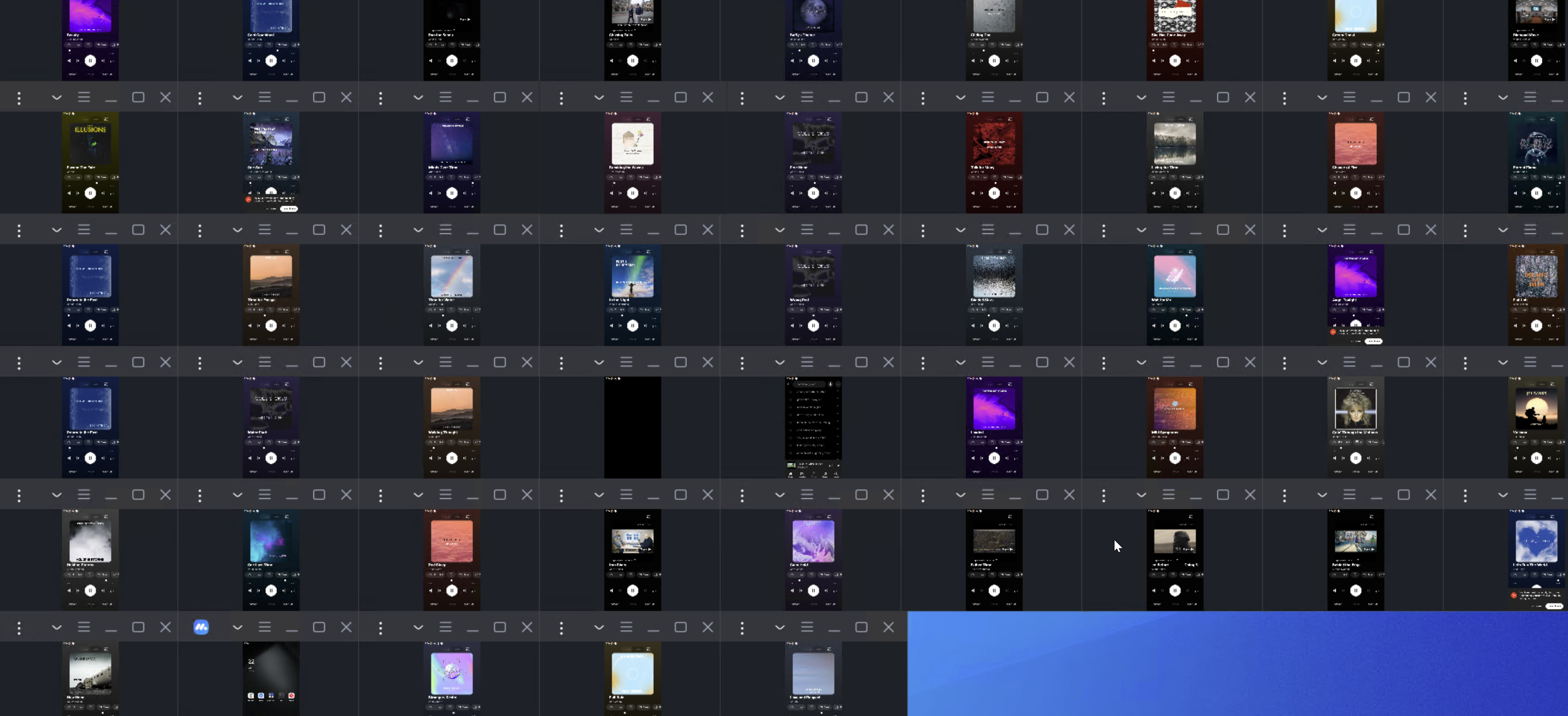Open three-dot menu above holographic planet album window
Screen dimensions: 1568x716
point(380,627)
